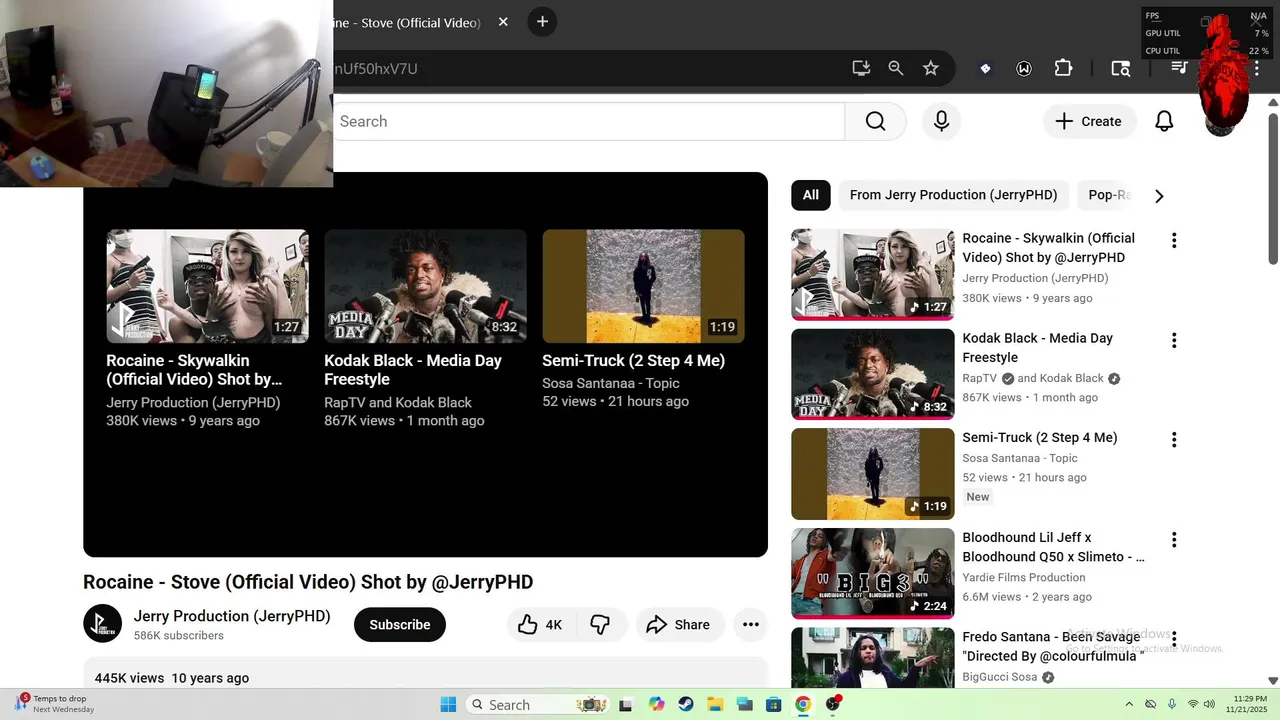Expand chip list with right chevron
Image resolution: width=1280 pixels, height=720 pixels.
(x=1159, y=196)
